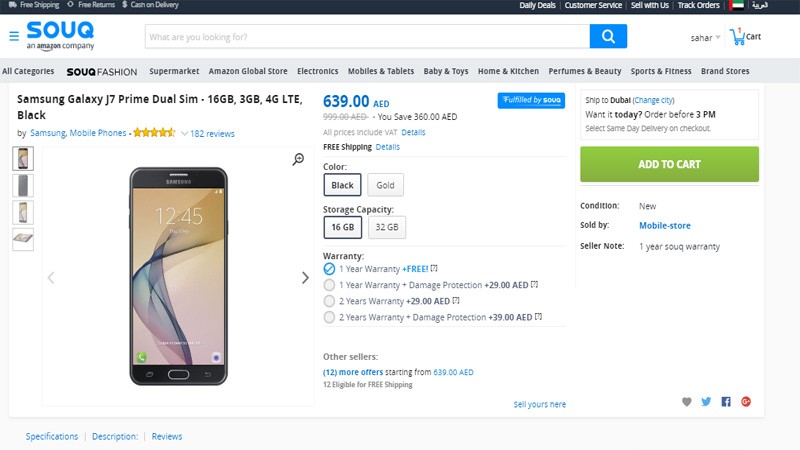
Task: Share product on Twitter
Action: [x=706, y=402]
